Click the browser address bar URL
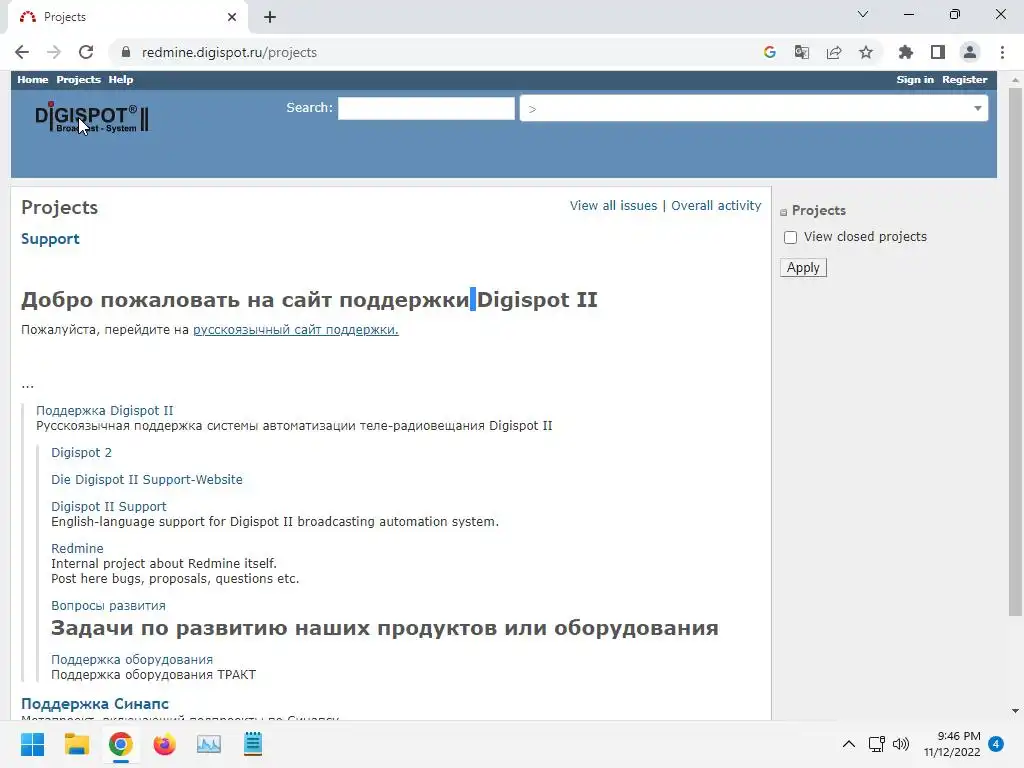1024x768 pixels. click(229, 52)
